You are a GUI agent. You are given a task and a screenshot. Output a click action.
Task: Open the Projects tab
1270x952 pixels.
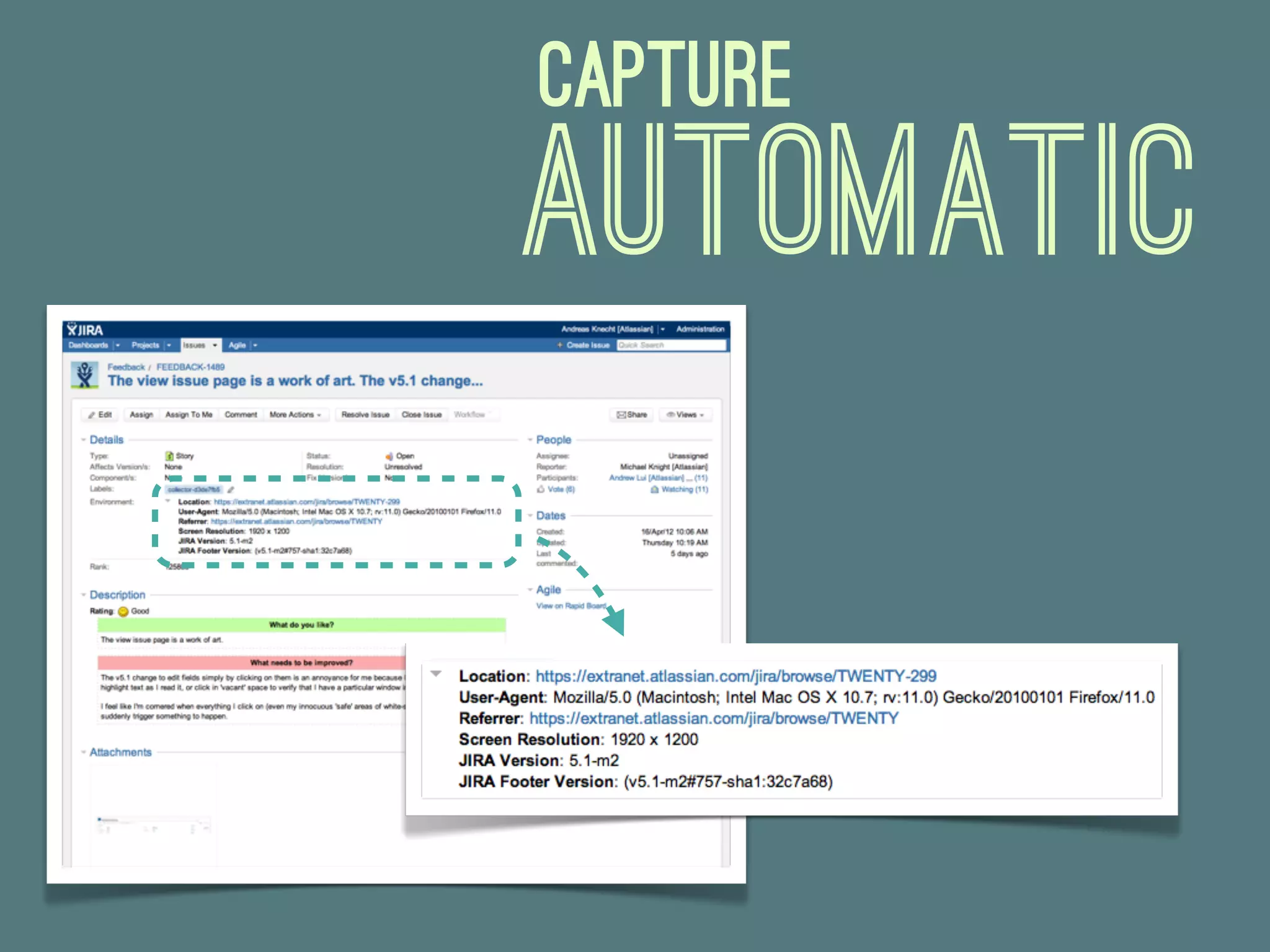click(145, 345)
